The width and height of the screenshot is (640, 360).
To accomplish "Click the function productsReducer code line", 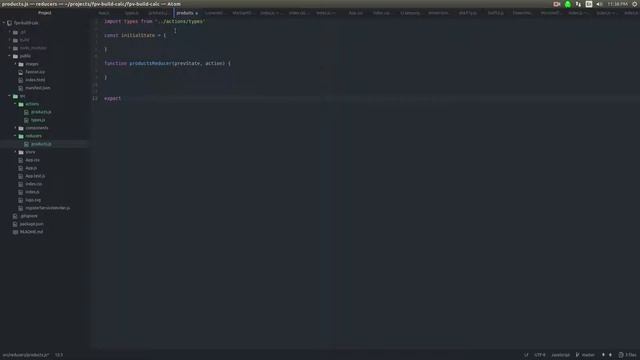I will (x=167, y=63).
